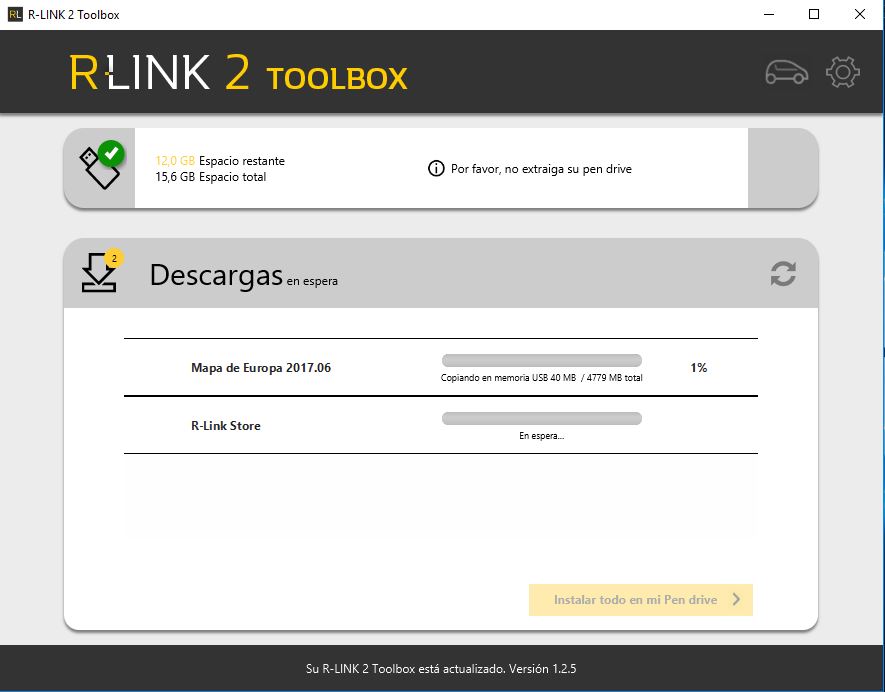
Task: Open settings gear icon
Action: pos(843,72)
